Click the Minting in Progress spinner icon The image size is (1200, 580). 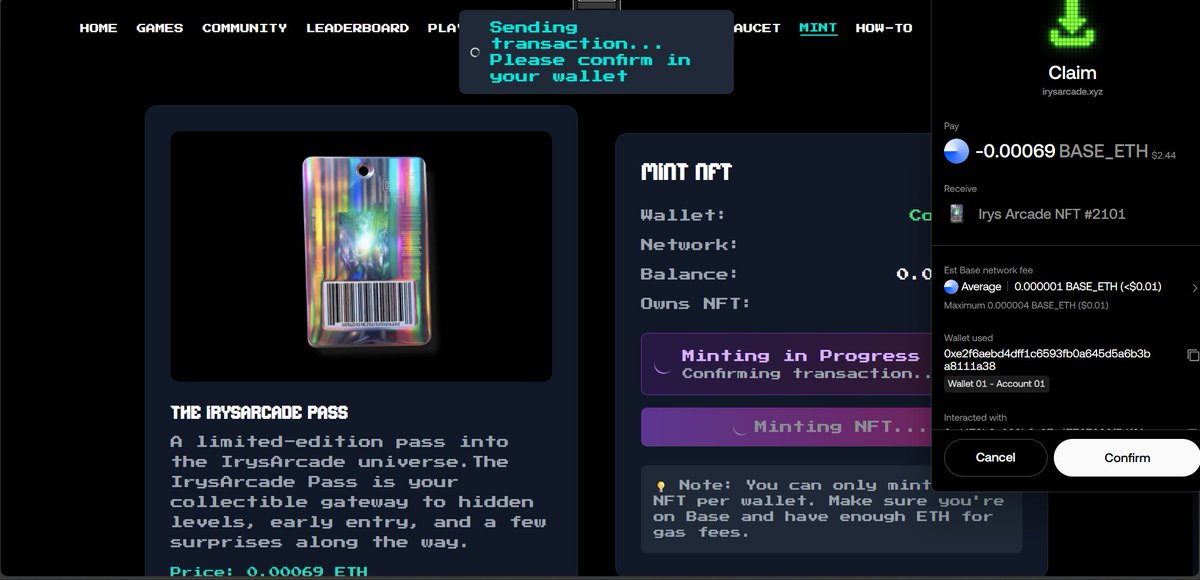point(662,365)
